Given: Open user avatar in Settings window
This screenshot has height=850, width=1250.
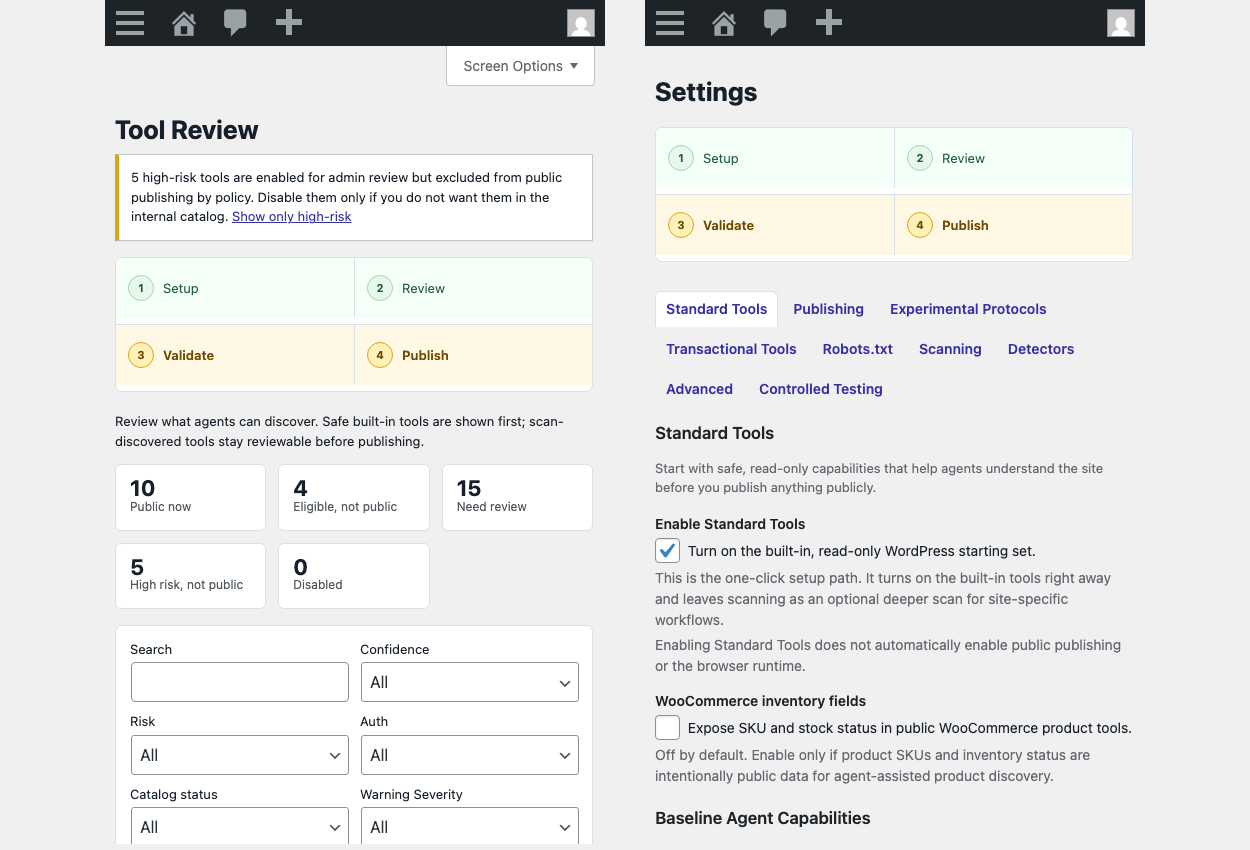Looking at the screenshot, I should pos(1121,23).
